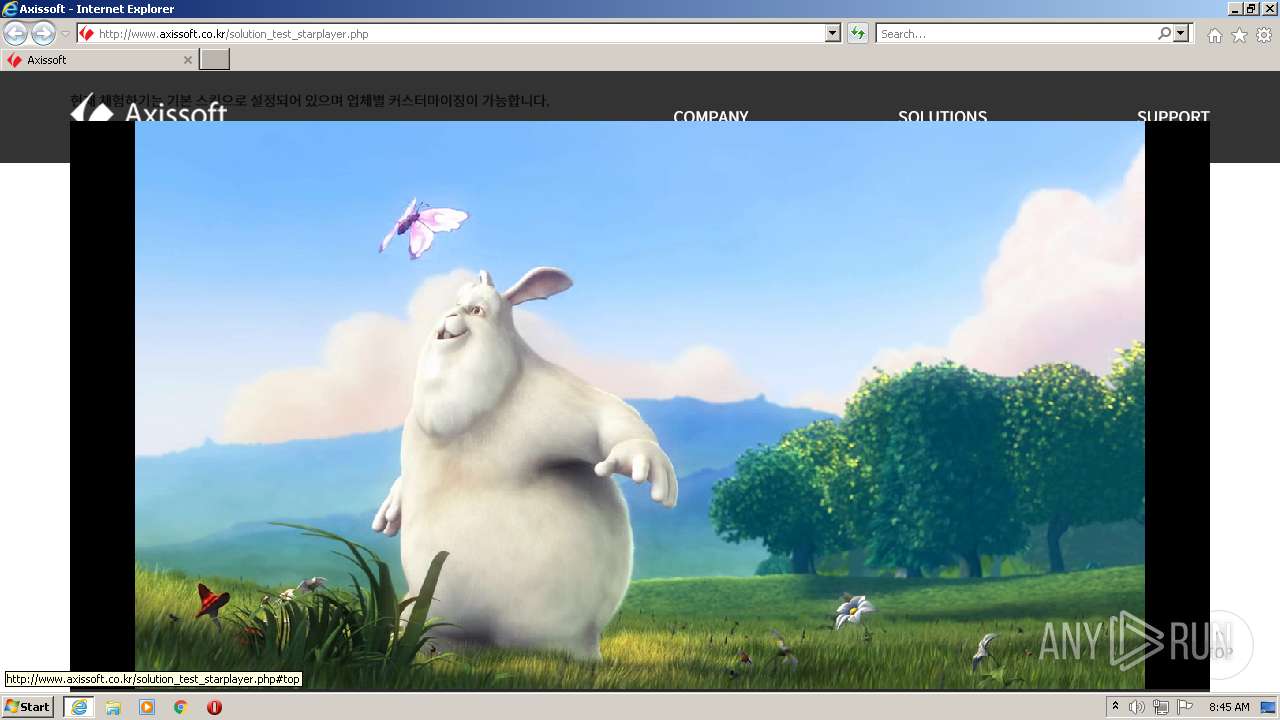Open the volume speaker tray icon
1280x720 pixels.
click(1137, 707)
